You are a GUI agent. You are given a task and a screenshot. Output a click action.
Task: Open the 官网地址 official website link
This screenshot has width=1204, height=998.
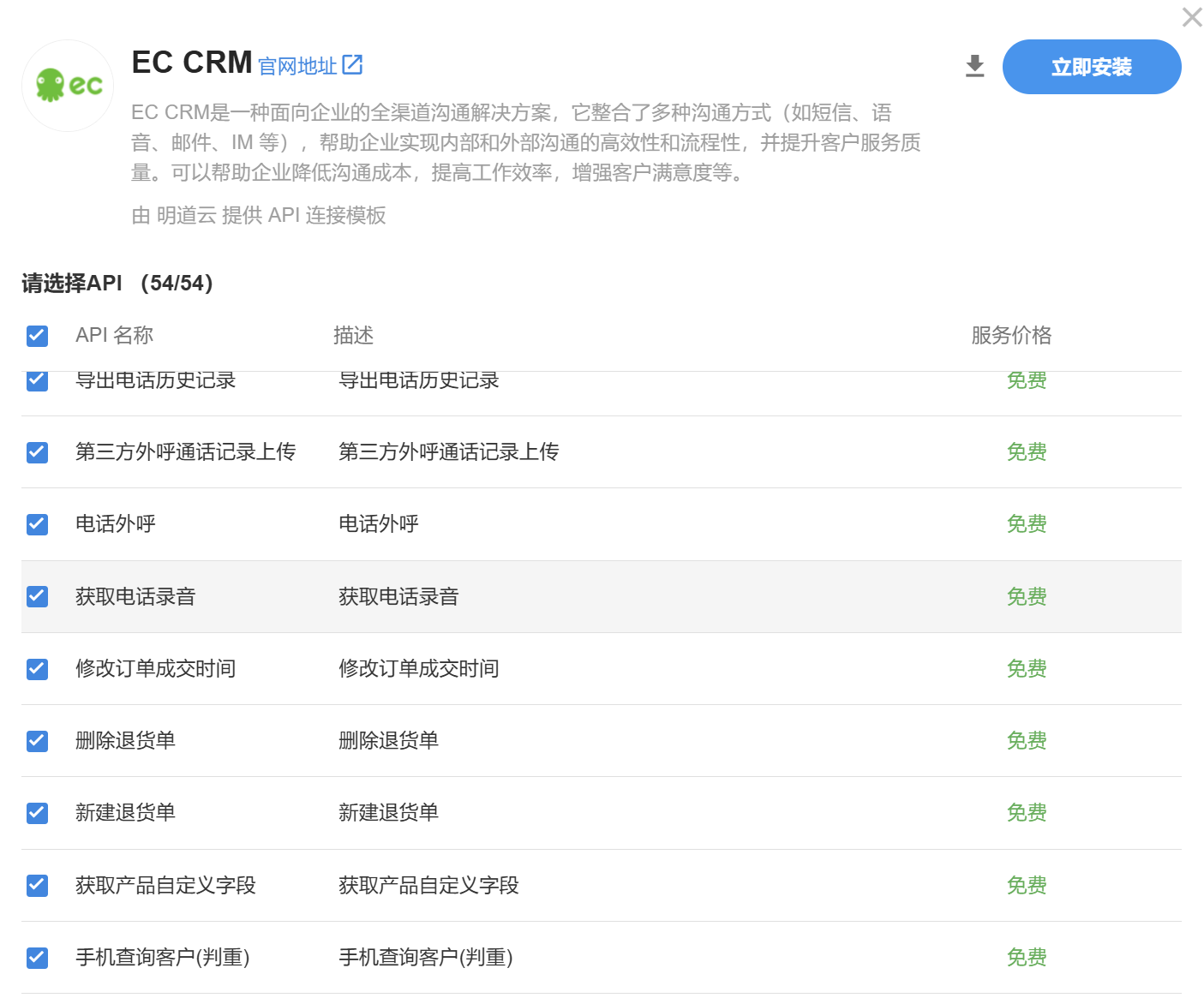point(297,66)
